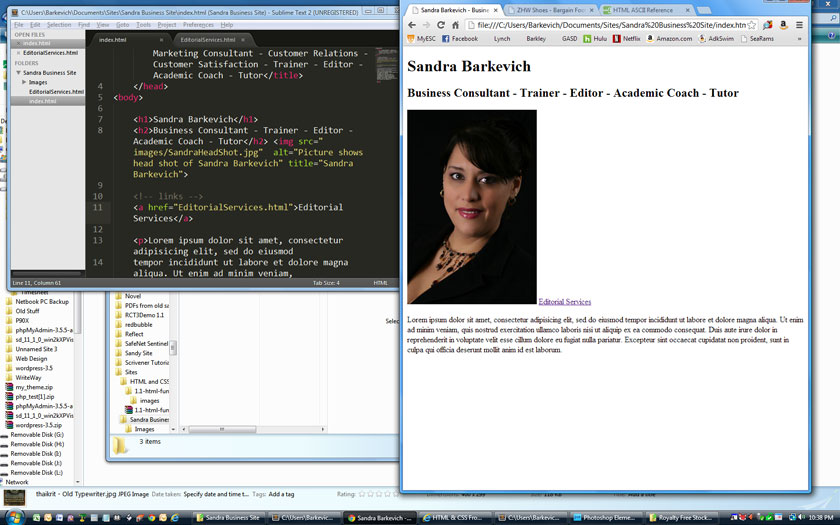Close Sandra Barkevich Chrome tab
The height and width of the screenshot is (525, 840).
[x=495, y=10]
